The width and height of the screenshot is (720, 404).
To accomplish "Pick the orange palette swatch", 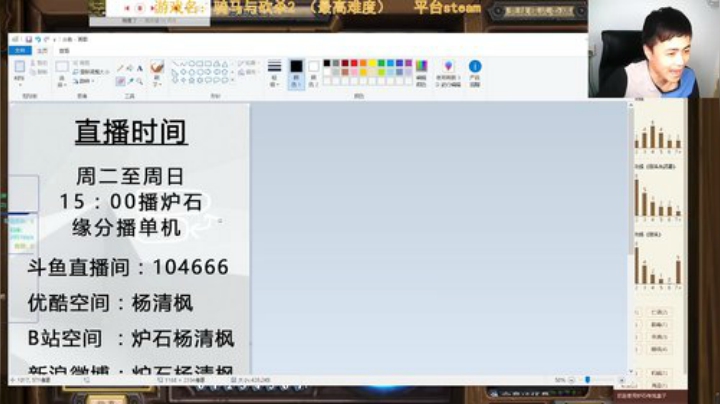I will tap(363, 63).
